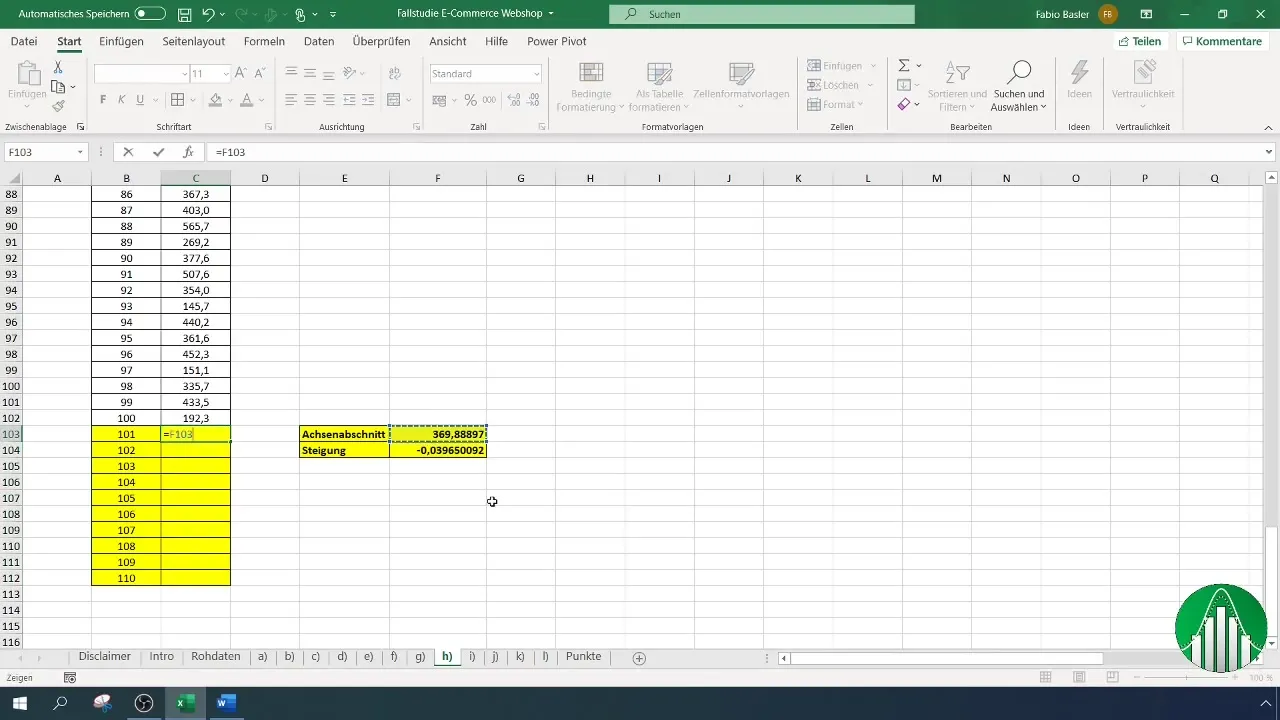Switch to Page Break Preview in status bar

1112,677
